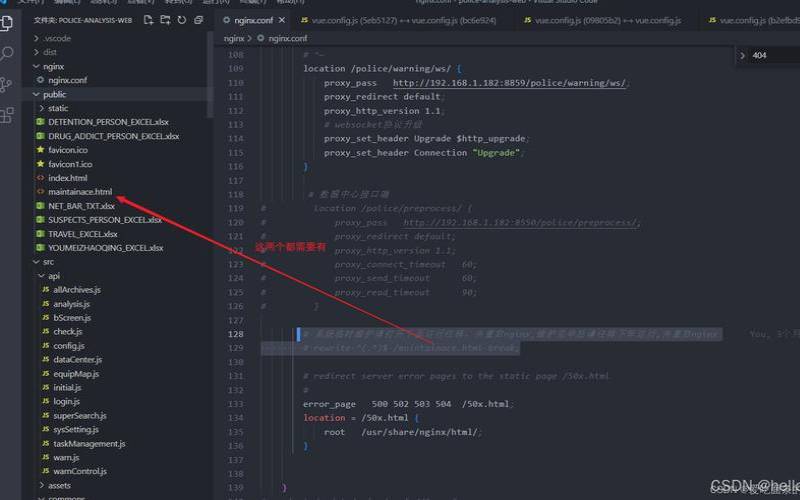This screenshot has height=500, width=800.
Task: Click the New File icon in explorer header
Action: (x=148, y=19)
